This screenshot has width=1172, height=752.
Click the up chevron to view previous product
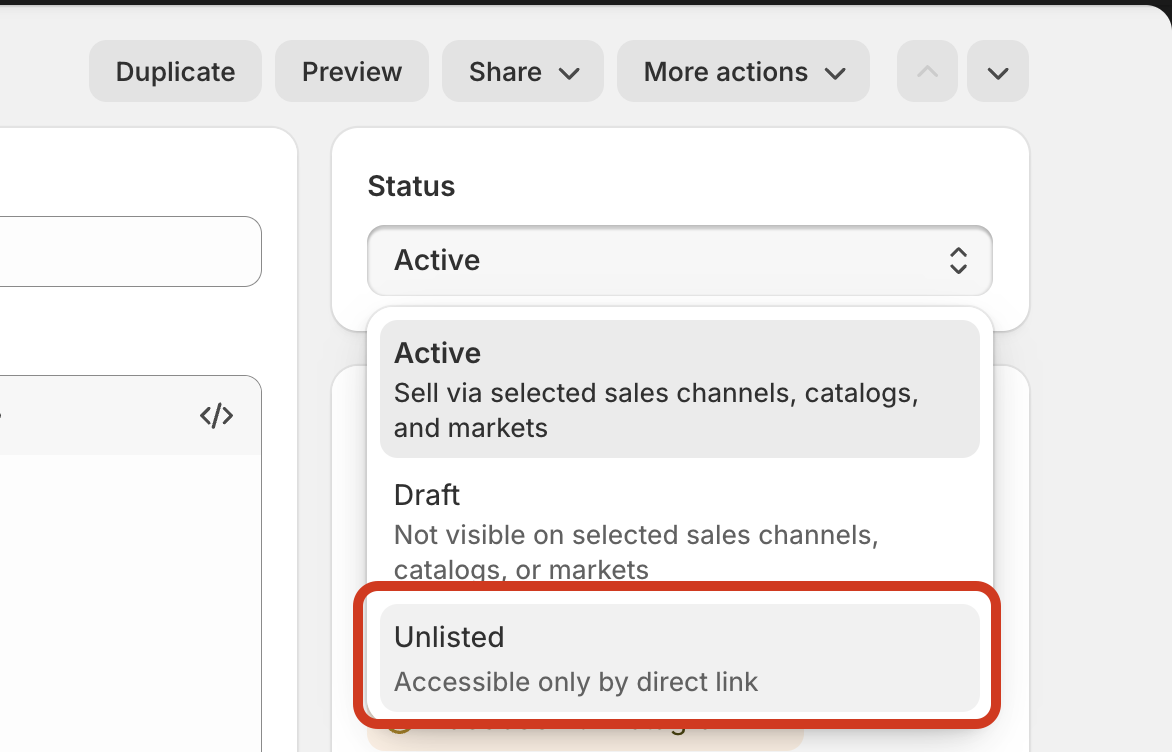pyautogui.click(x=926, y=71)
